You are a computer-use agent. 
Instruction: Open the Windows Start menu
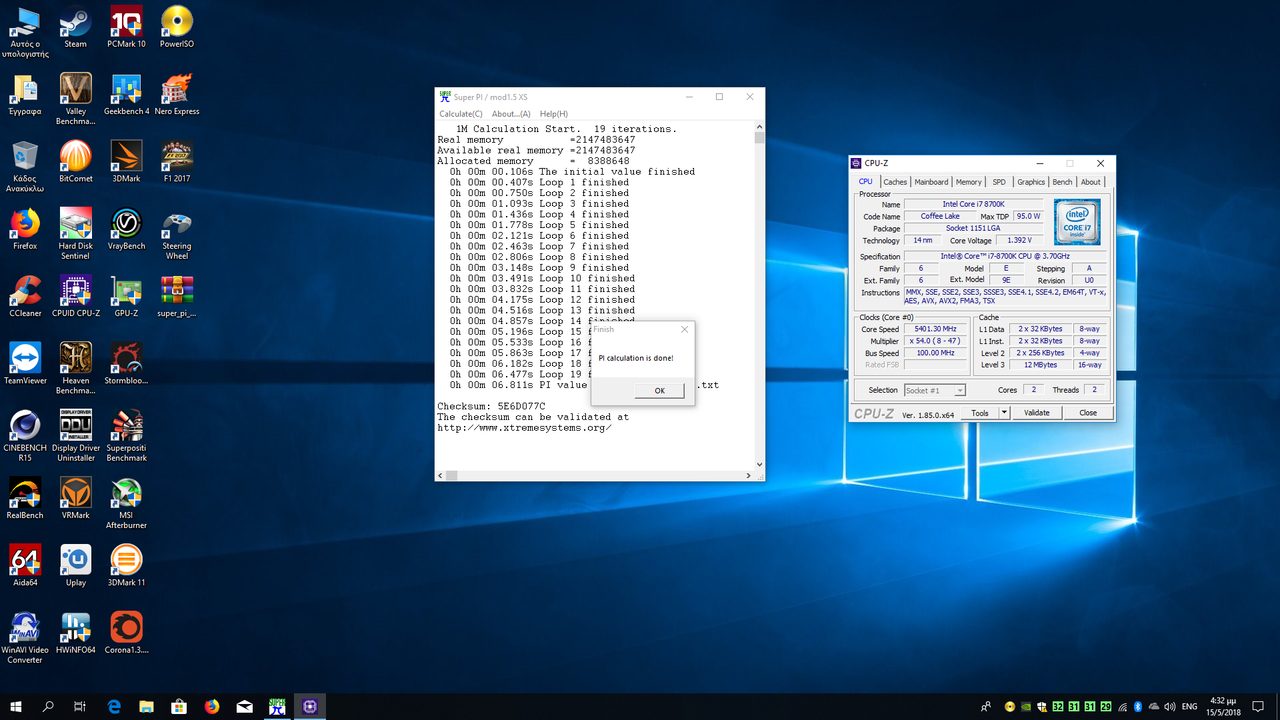point(16,706)
